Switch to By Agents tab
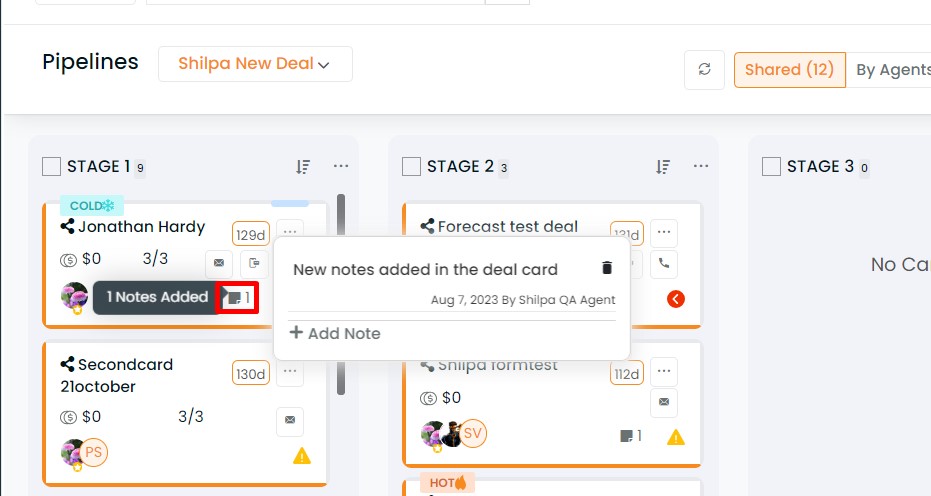The width and height of the screenshot is (931, 496). 893,70
